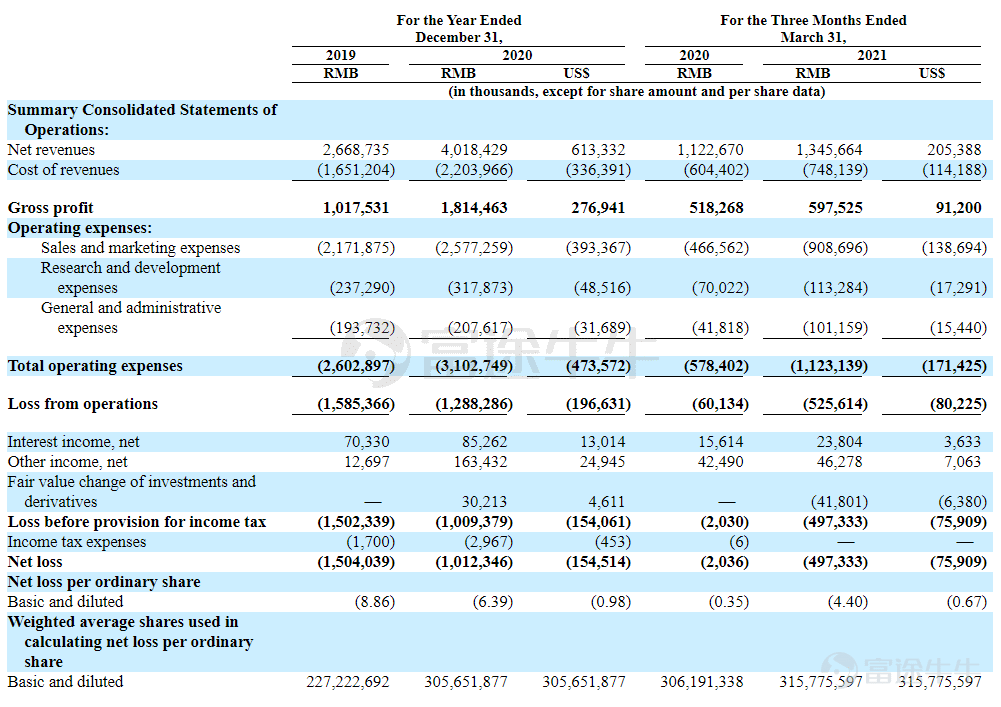Click other income value 163,432
The height and width of the screenshot is (707, 1001).
(480, 462)
